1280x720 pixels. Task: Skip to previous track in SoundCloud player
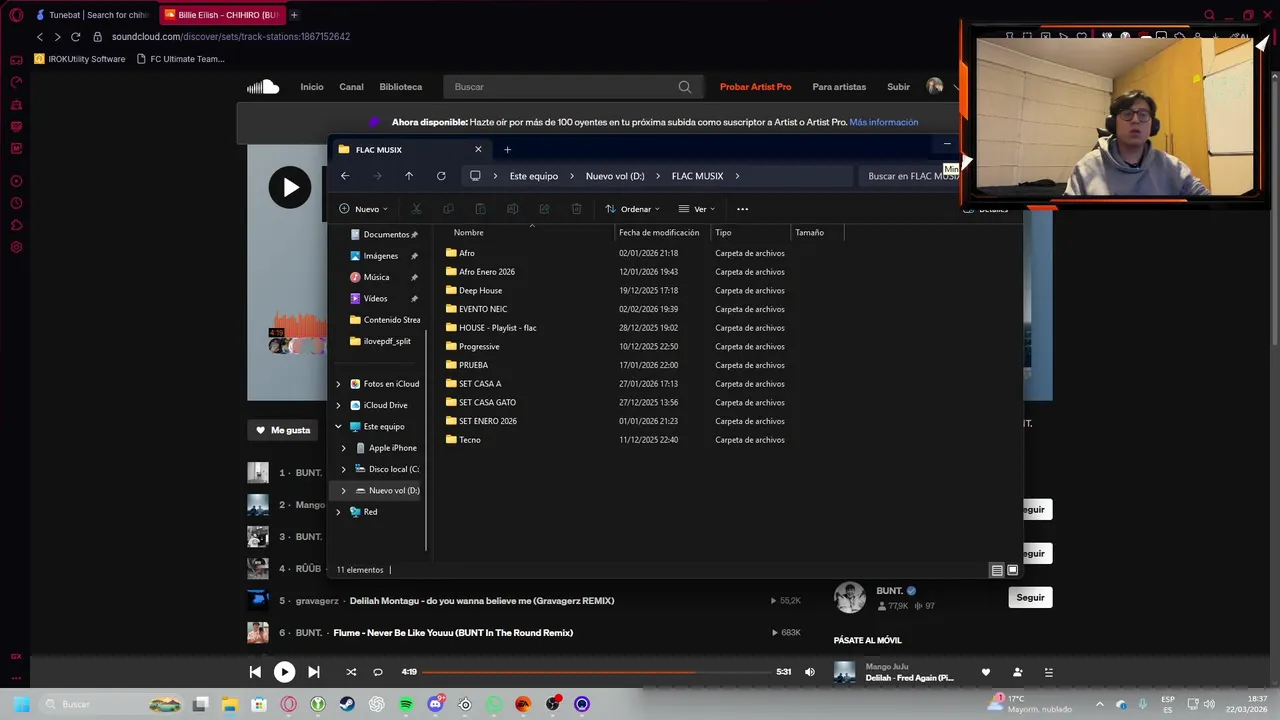click(255, 672)
